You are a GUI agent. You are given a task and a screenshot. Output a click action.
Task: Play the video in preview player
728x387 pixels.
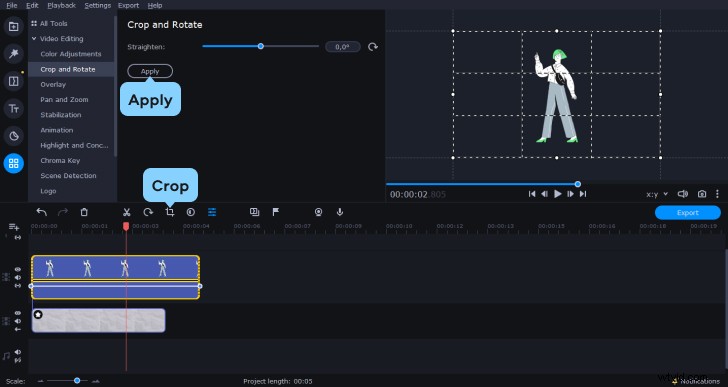tap(558, 194)
